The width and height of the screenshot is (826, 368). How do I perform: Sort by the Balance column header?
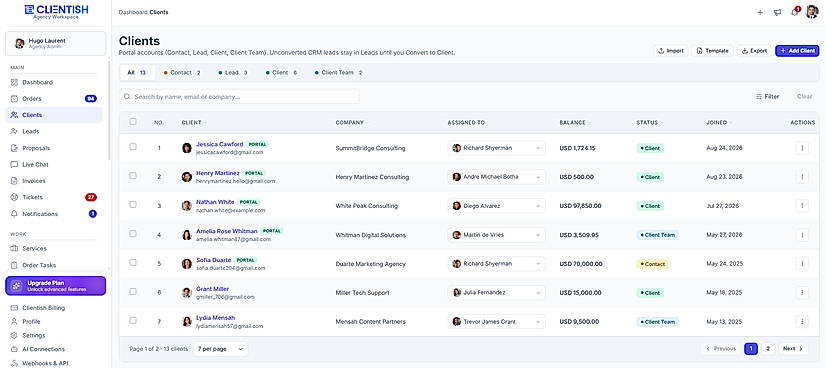tap(574, 123)
